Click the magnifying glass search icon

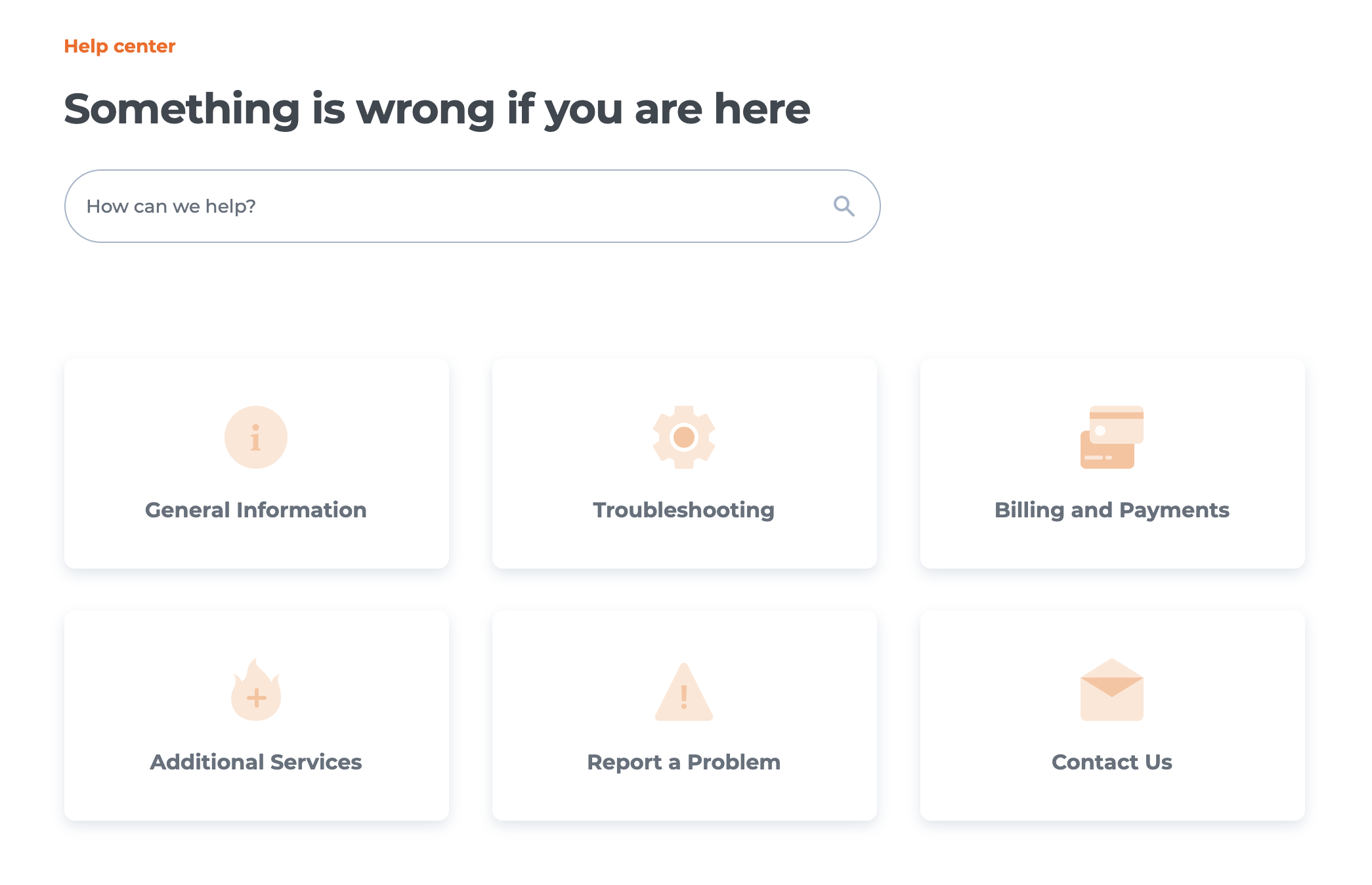pyautogui.click(x=844, y=206)
